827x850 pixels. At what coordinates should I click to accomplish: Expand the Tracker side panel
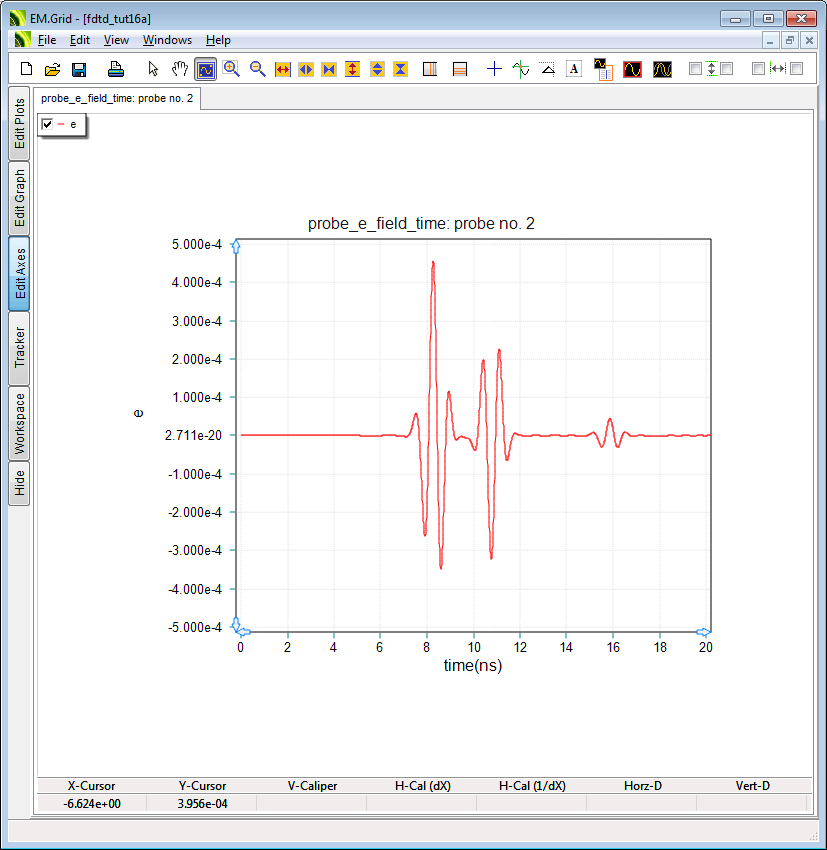coord(19,348)
